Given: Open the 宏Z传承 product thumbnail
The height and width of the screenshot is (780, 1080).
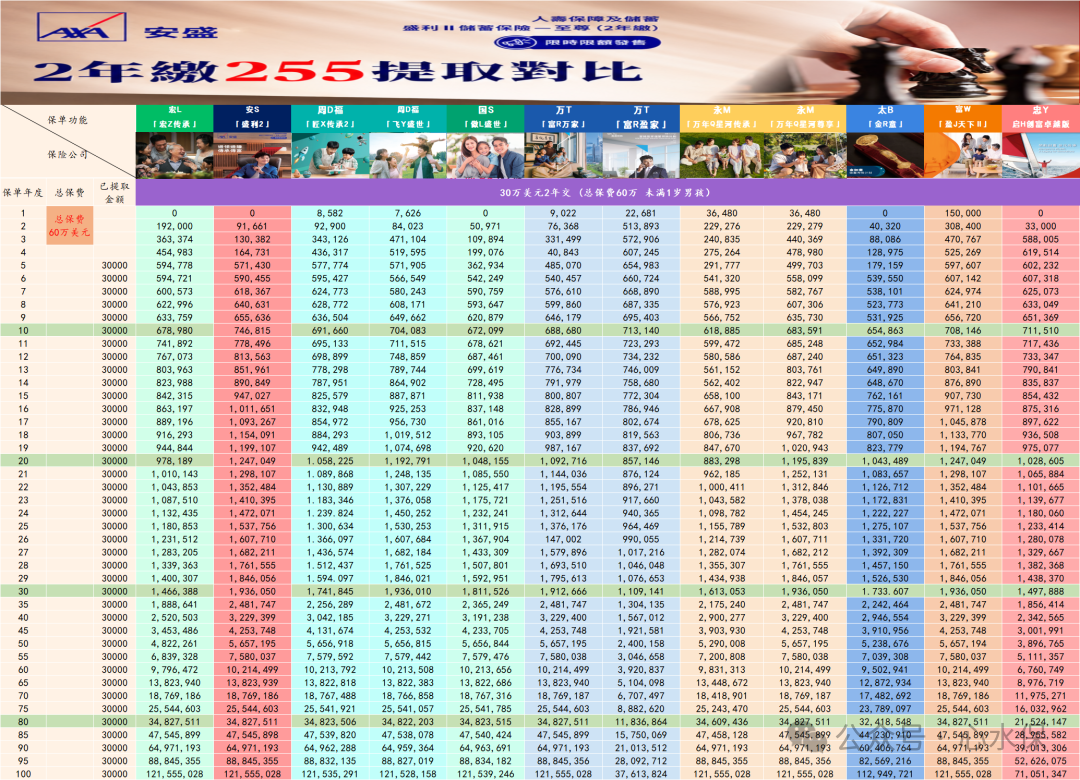Looking at the screenshot, I should 174,155.
